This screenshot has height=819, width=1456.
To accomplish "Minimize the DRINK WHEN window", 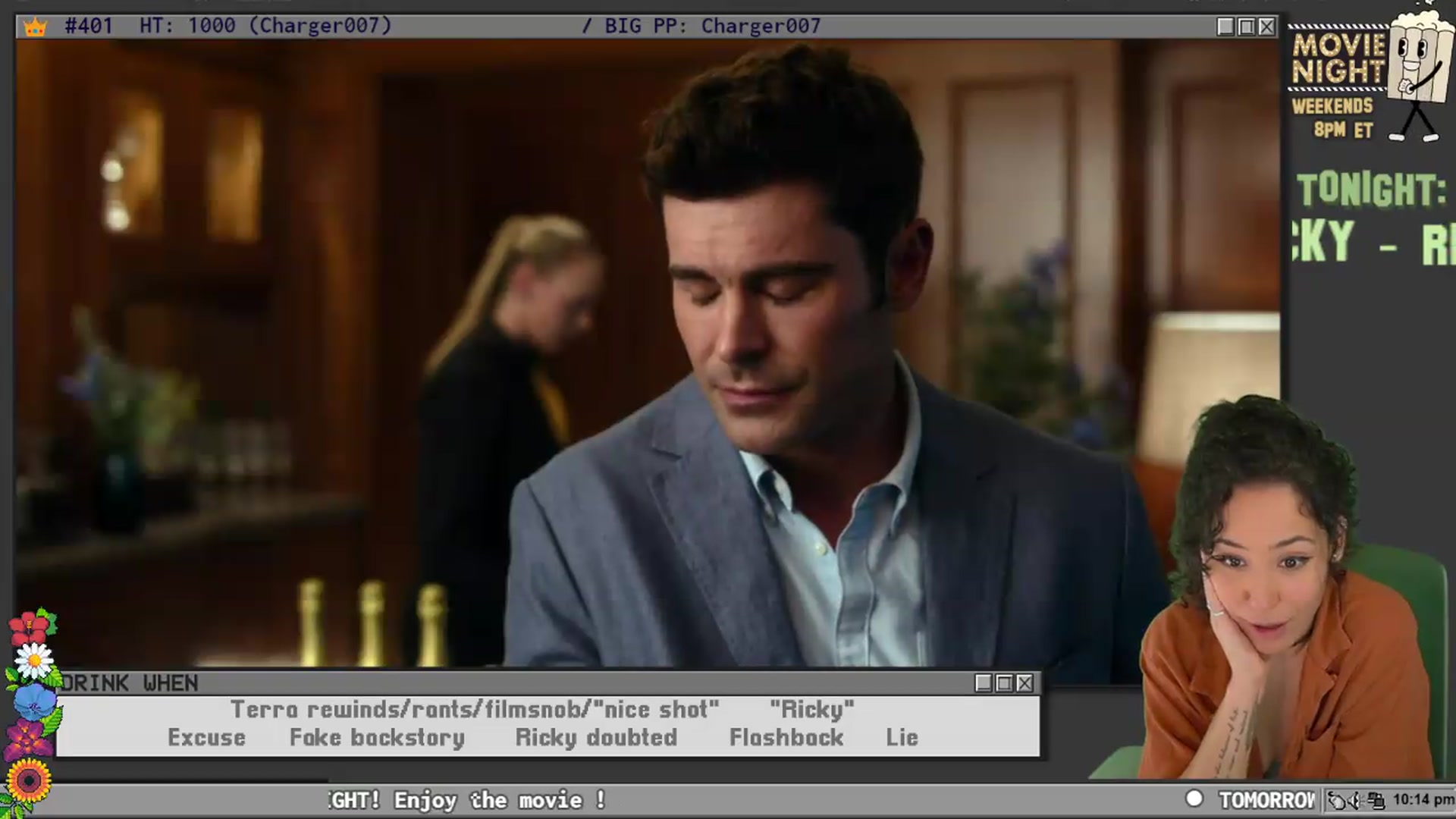I will [984, 683].
